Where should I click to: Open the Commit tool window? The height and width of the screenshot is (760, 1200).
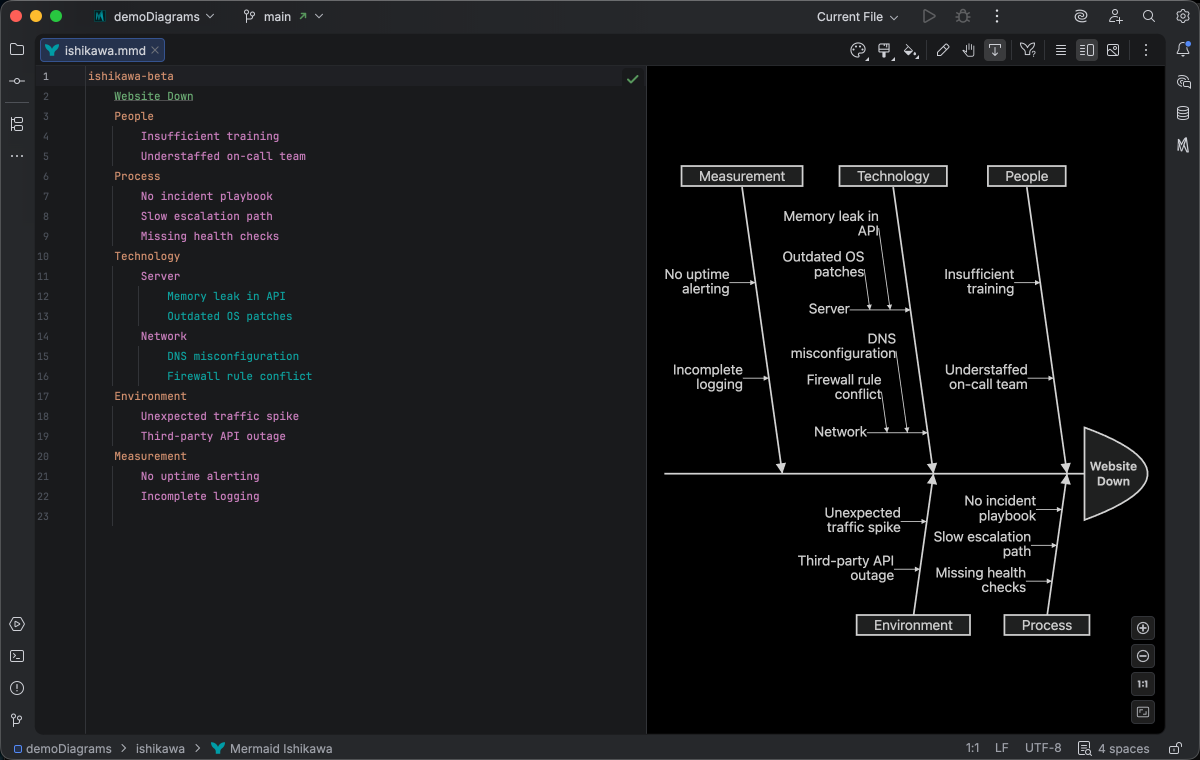[17, 81]
